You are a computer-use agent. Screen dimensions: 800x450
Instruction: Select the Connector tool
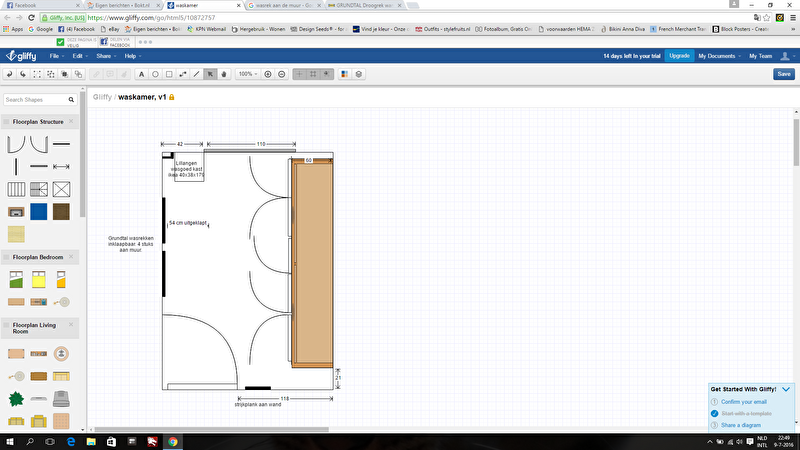183,74
